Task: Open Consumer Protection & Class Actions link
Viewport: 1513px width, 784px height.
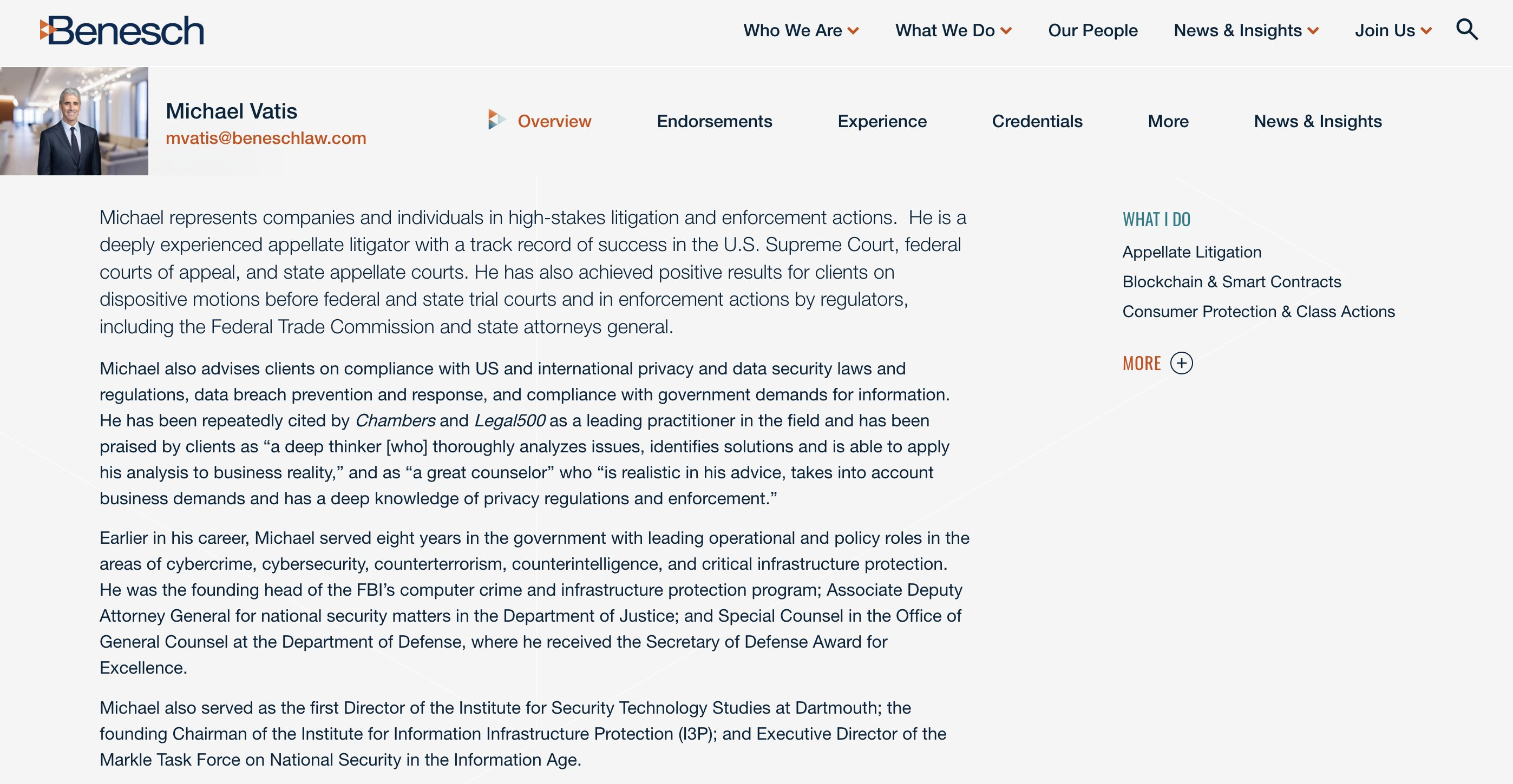Action: click(1258, 311)
